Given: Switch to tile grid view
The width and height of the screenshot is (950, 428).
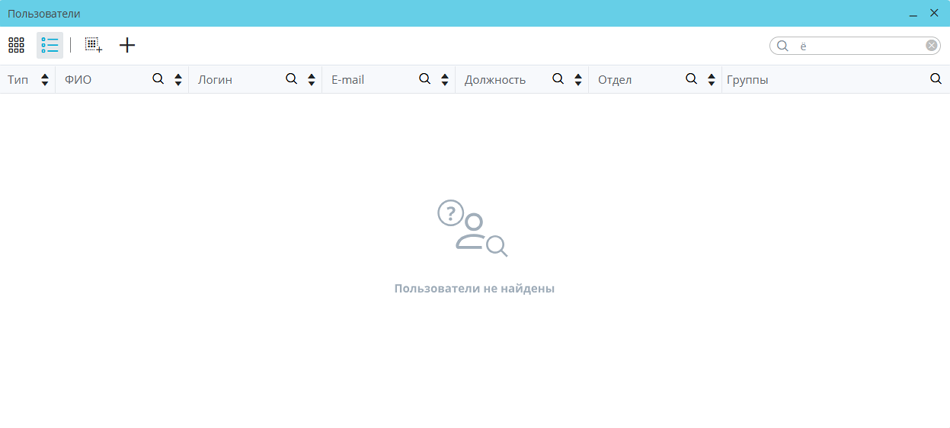Looking at the screenshot, I should (x=16, y=45).
